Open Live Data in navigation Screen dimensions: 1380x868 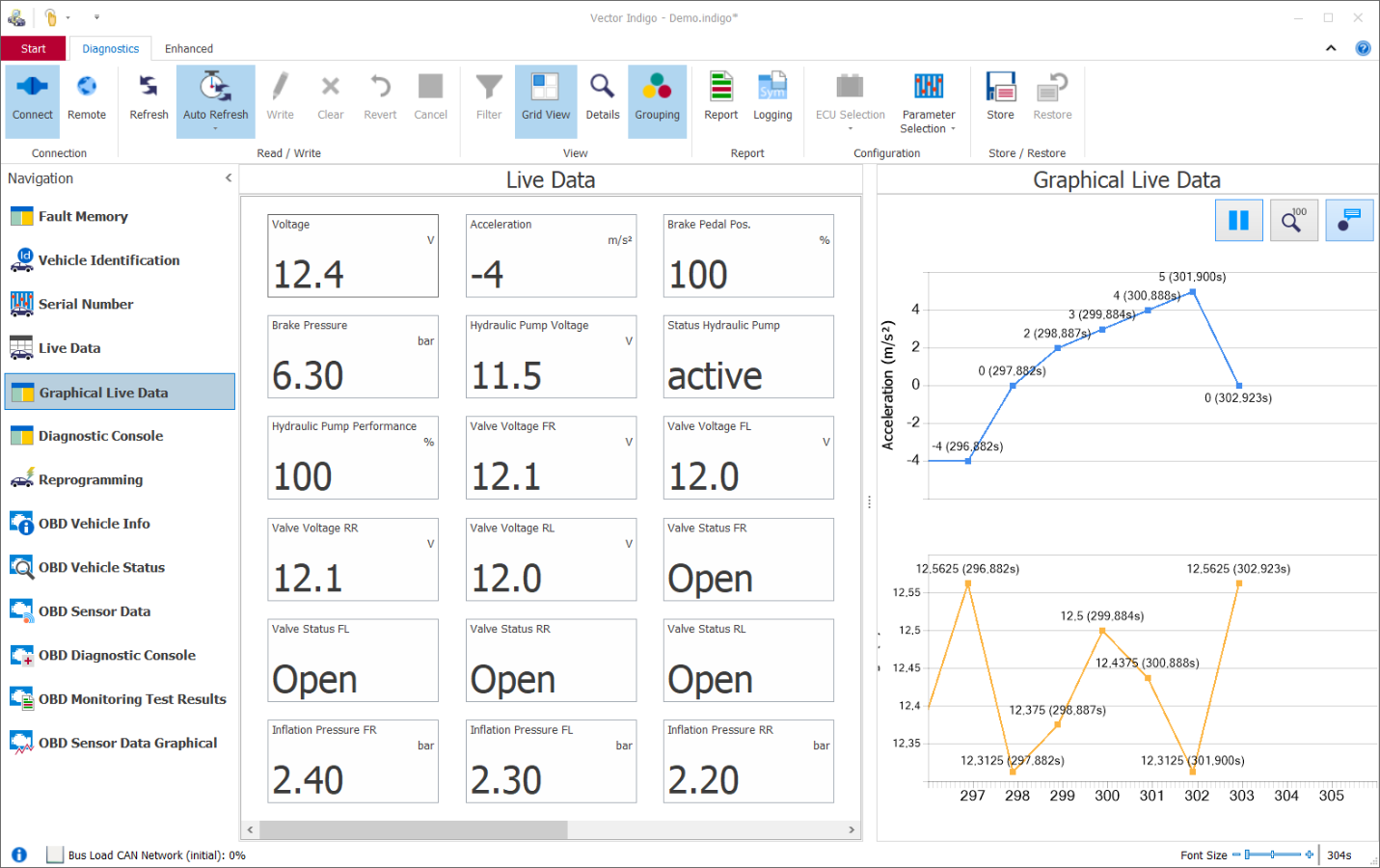pyautogui.click(x=120, y=348)
